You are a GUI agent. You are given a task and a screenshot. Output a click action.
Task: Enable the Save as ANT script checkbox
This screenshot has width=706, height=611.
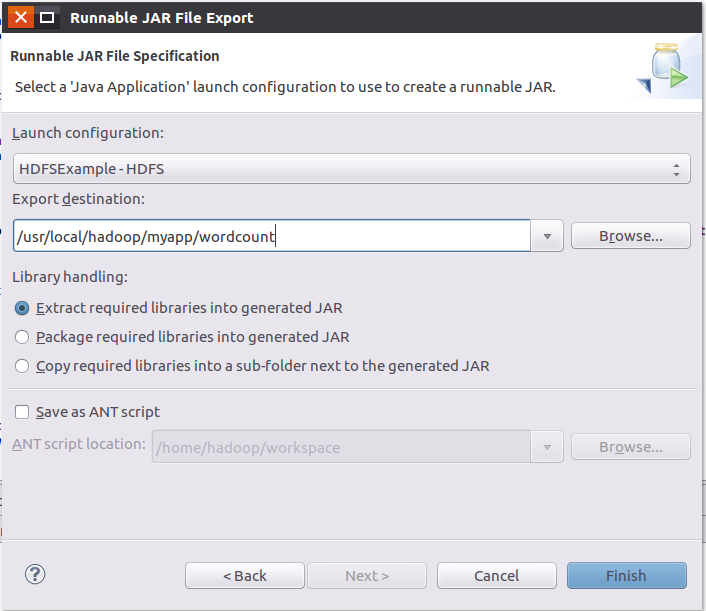point(22,412)
